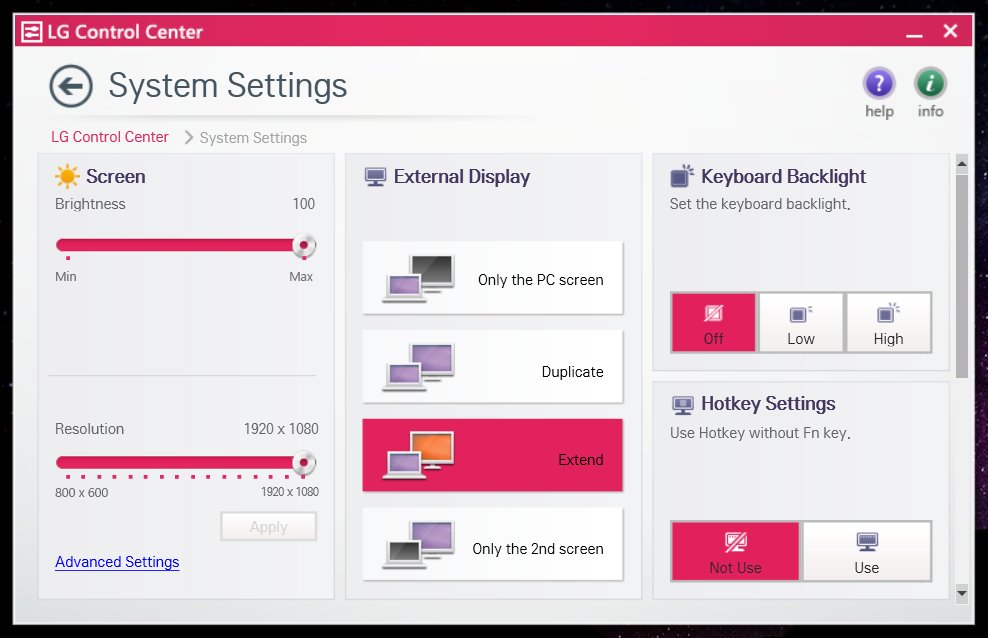Open Advanced Settings link
Image resolution: width=988 pixels, height=638 pixels.
coord(117,562)
